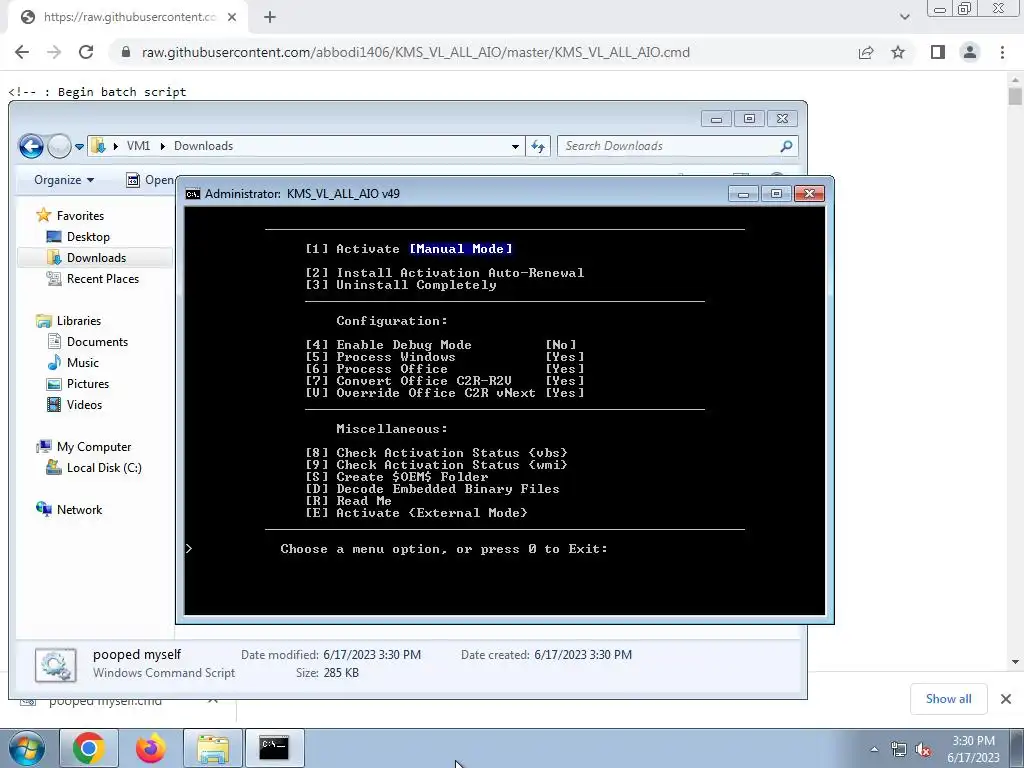This screenshot has height=768, width=1024.
Task: Select Favorites in the navigation pane
Action: pos(80,216)
